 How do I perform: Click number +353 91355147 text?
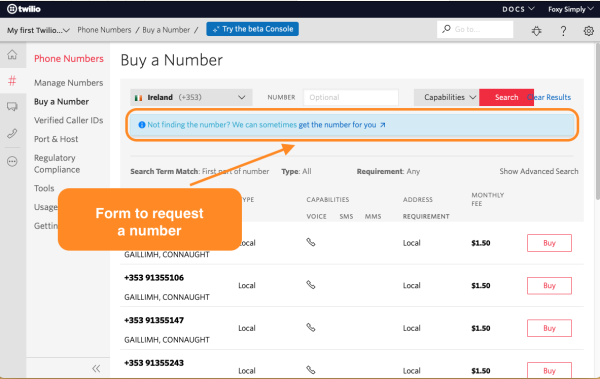click(154, 320)
